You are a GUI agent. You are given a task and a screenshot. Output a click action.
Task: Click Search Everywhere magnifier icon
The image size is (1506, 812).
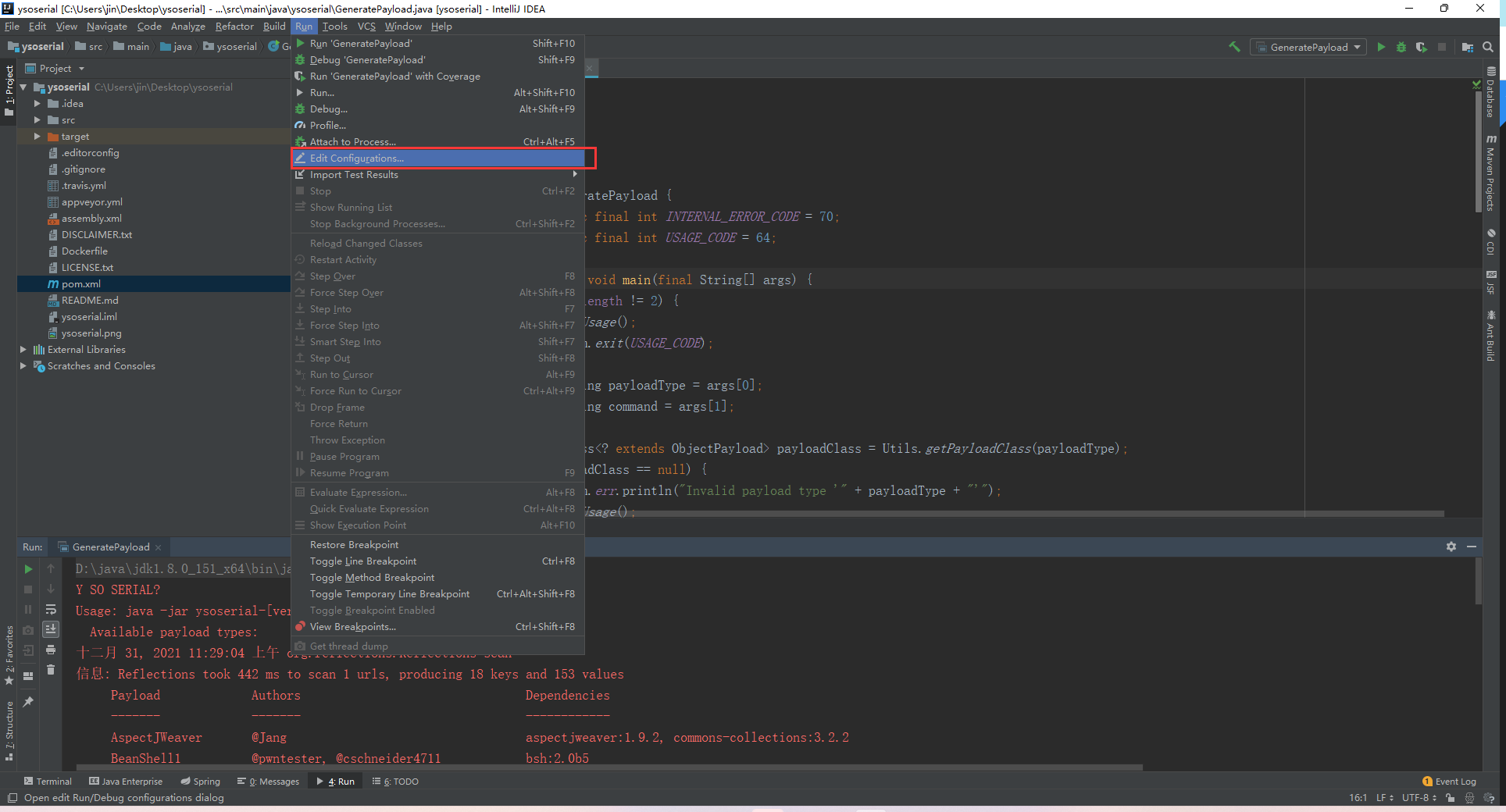1488,47
